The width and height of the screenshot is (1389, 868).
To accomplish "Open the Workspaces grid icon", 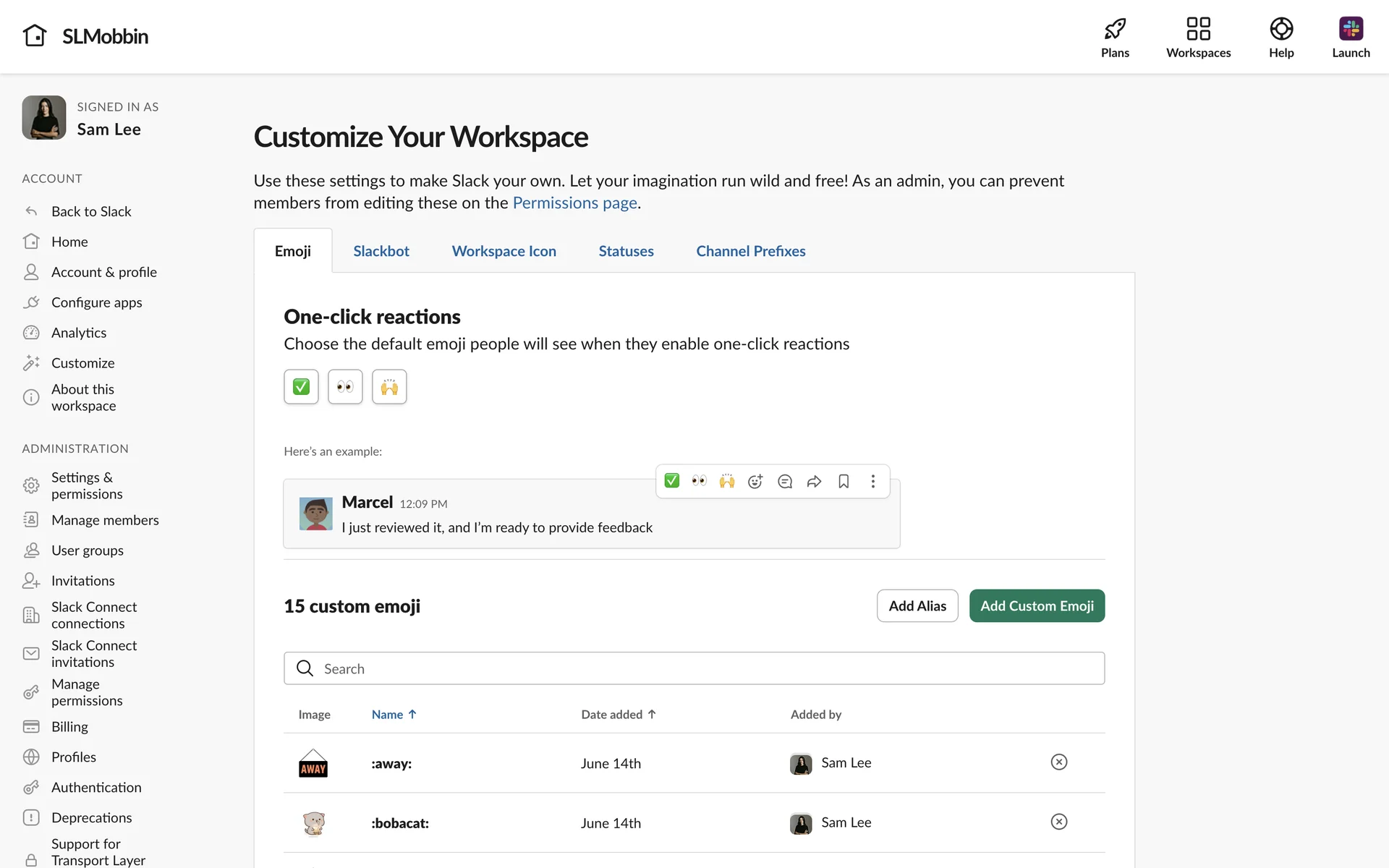I will (1198, 30).
